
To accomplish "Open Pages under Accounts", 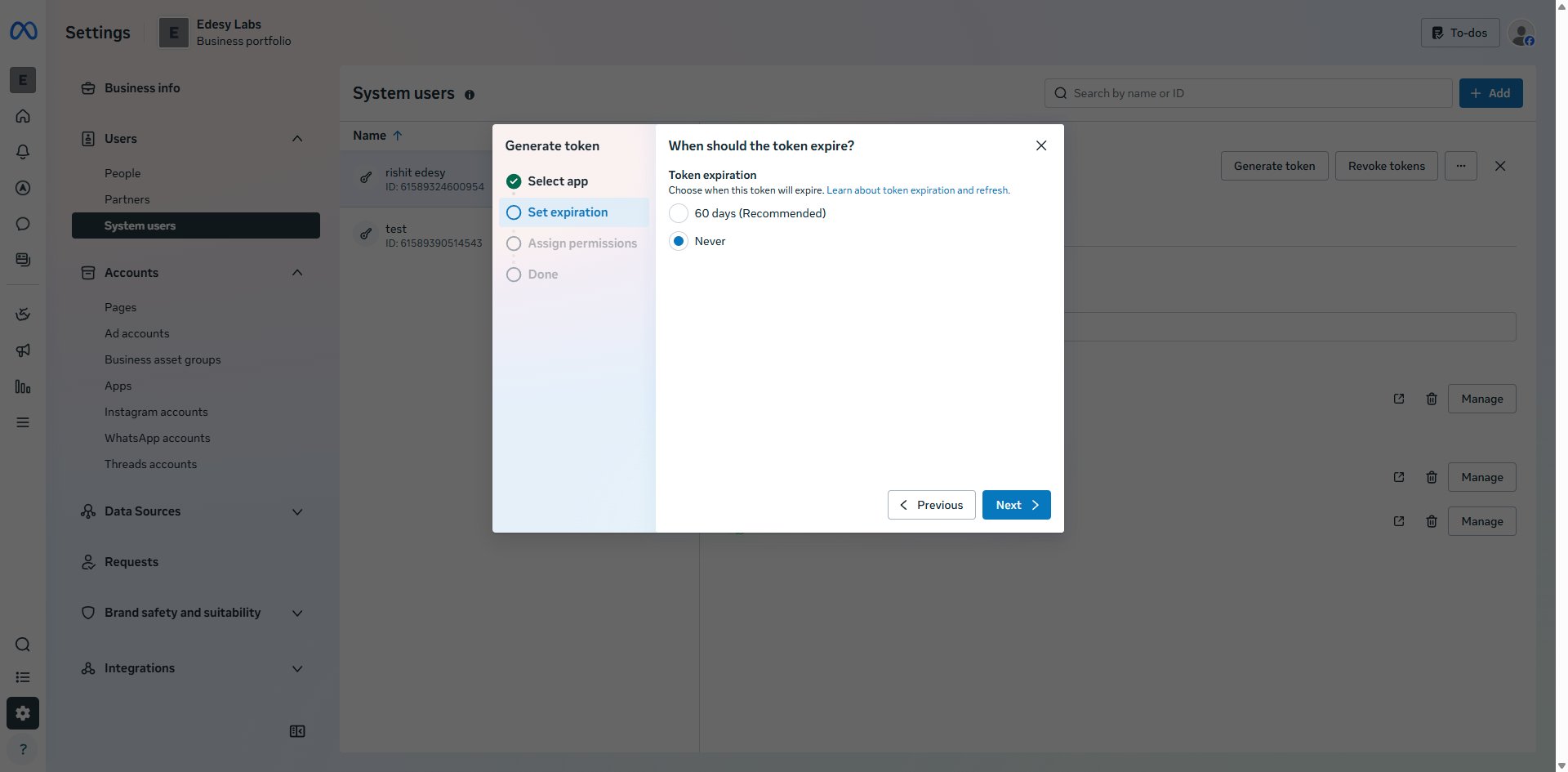I will (x=121, y=307).
